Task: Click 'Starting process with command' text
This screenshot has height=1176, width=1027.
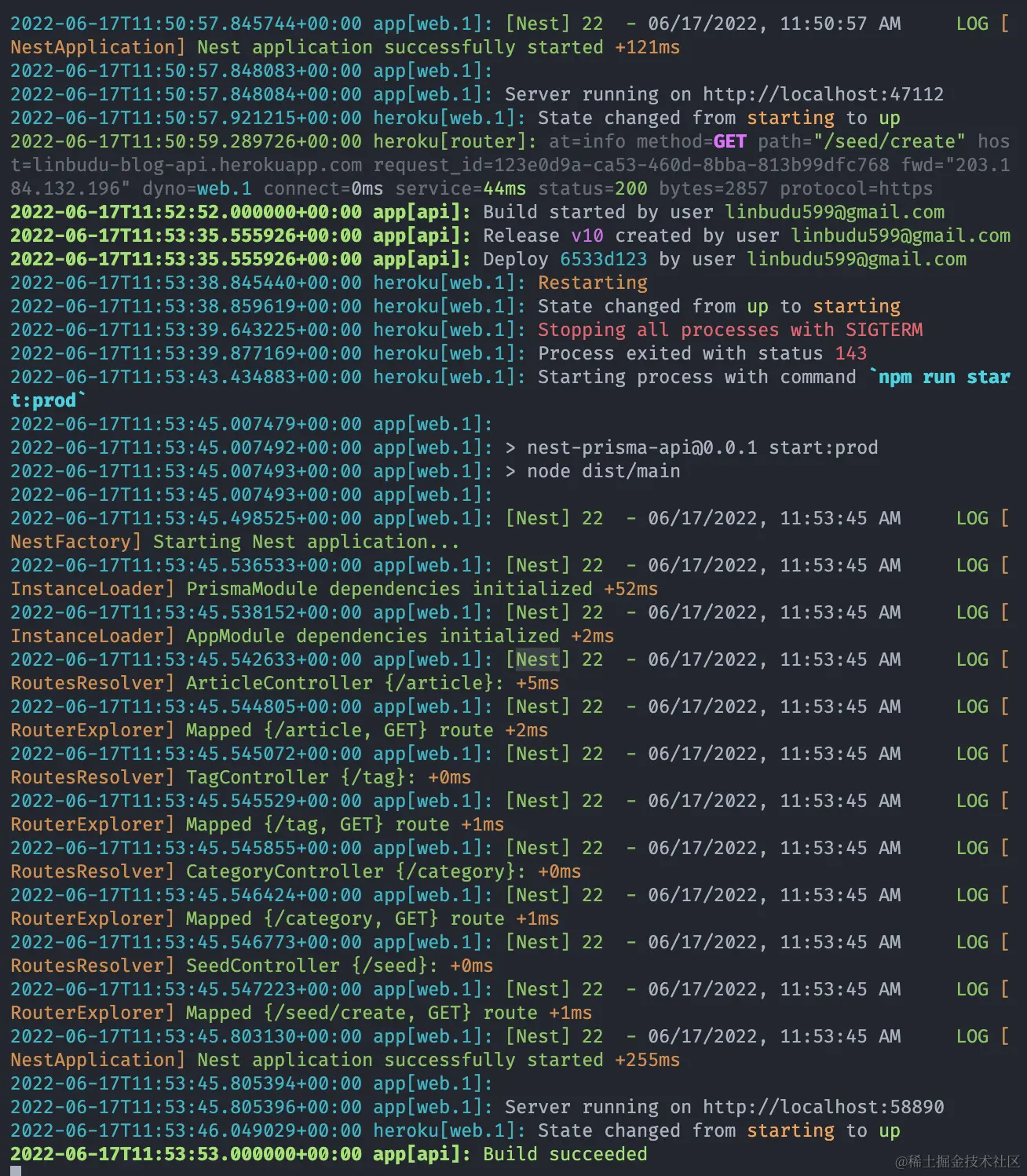Action: (697, 377)
